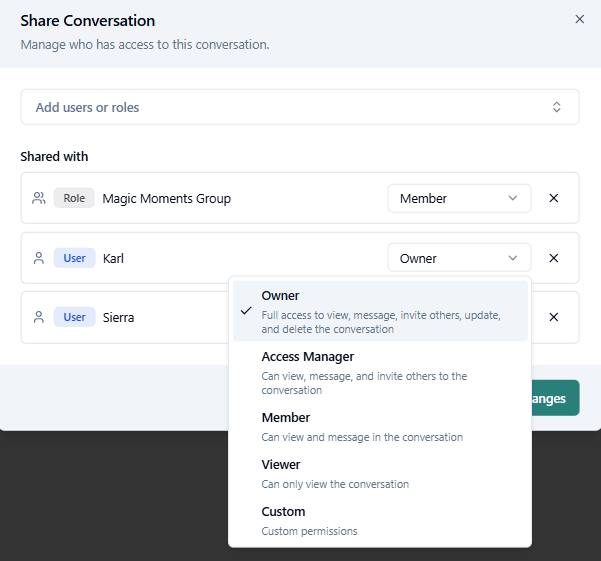Set permission to Viewer in the menu
The height and width of the screenshot is (561, 601).
(380, 473)
